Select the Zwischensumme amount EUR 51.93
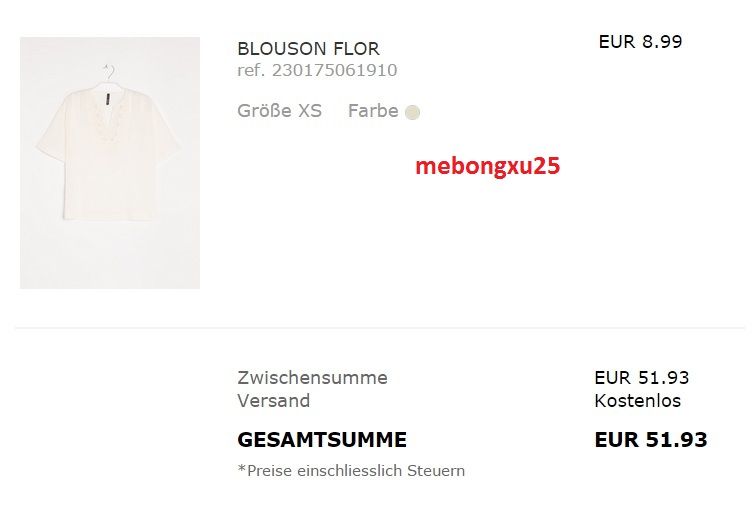756x511 pixels. click(641, 378)
